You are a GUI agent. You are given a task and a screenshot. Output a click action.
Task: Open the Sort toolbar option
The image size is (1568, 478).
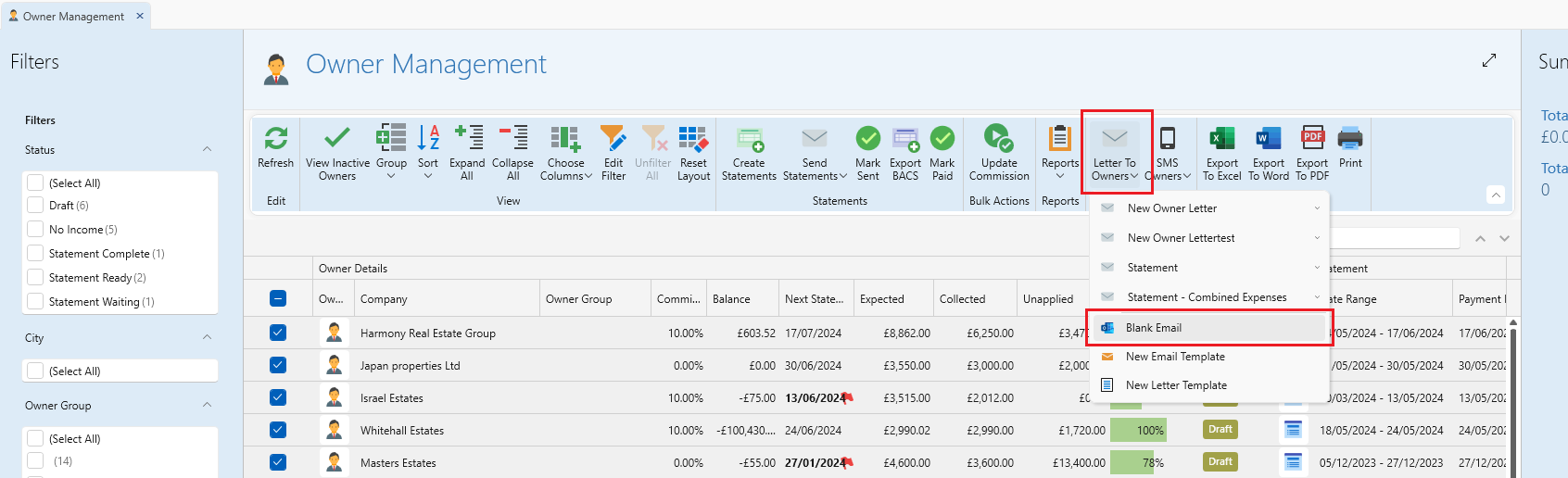[428, 154]
